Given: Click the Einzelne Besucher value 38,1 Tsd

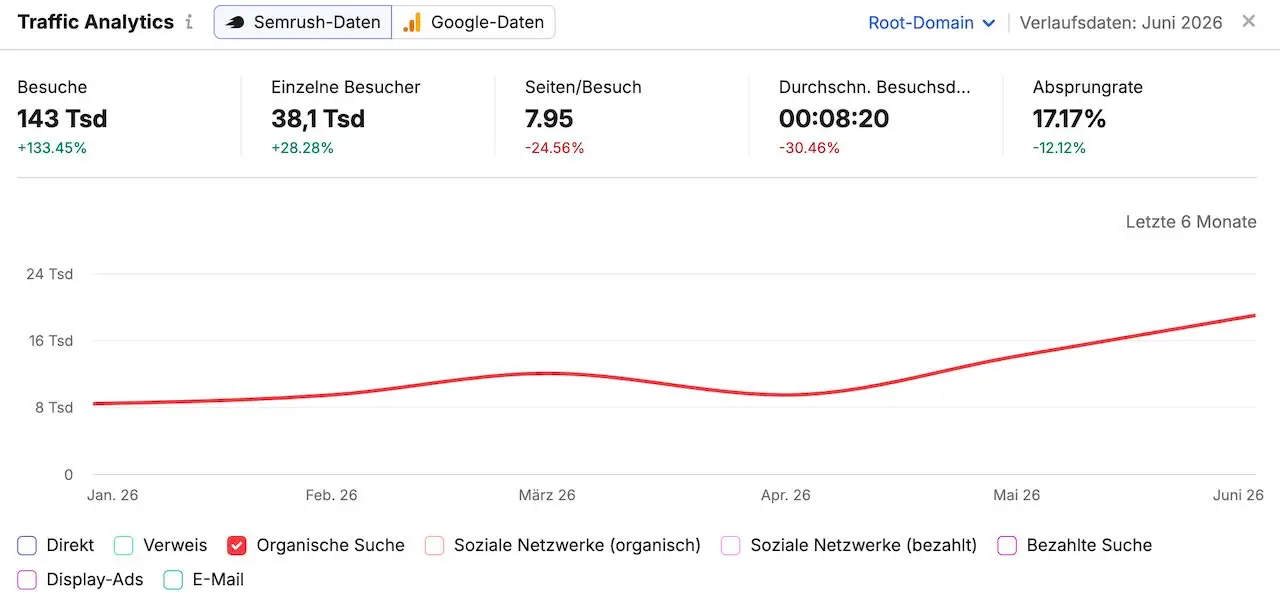Looking at the screenshot, I should [318, 119].
